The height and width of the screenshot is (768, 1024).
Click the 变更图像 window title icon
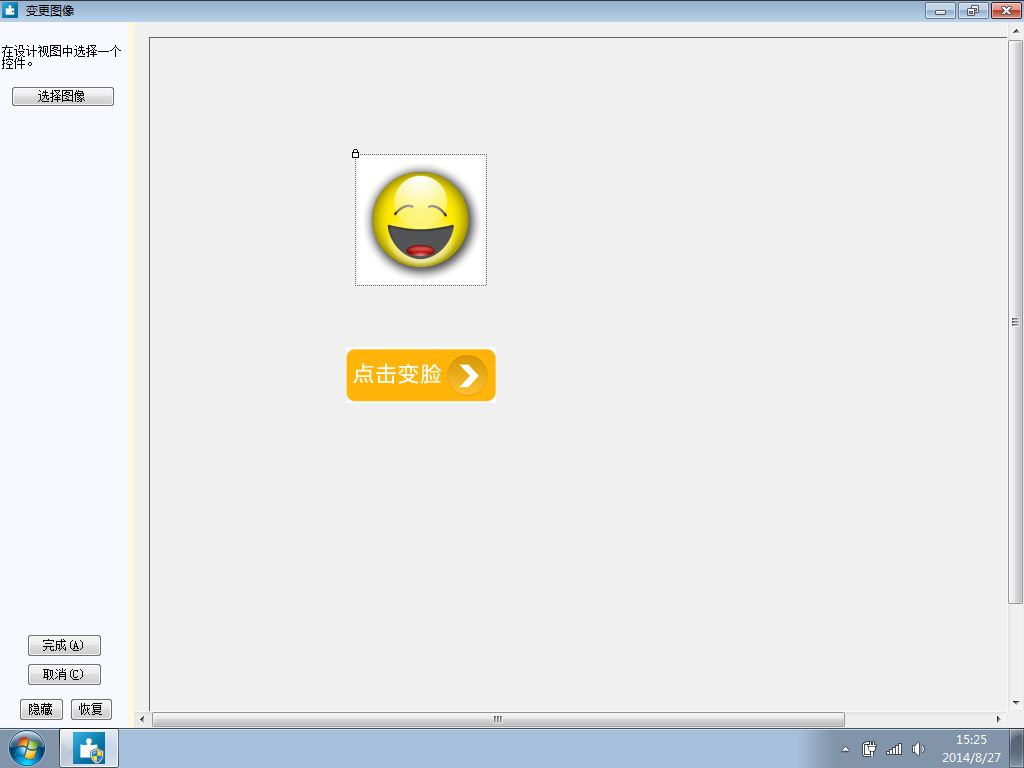10,10
